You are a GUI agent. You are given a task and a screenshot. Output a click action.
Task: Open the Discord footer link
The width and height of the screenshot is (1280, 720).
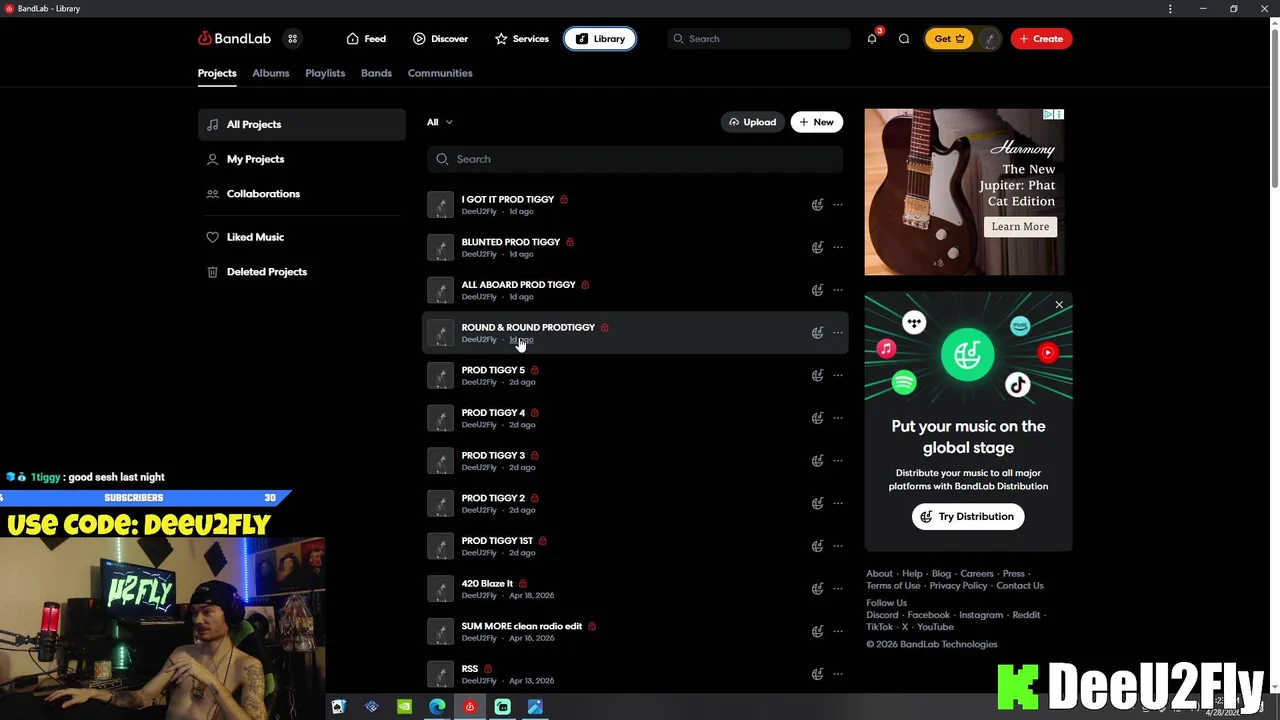coord(882,615)
